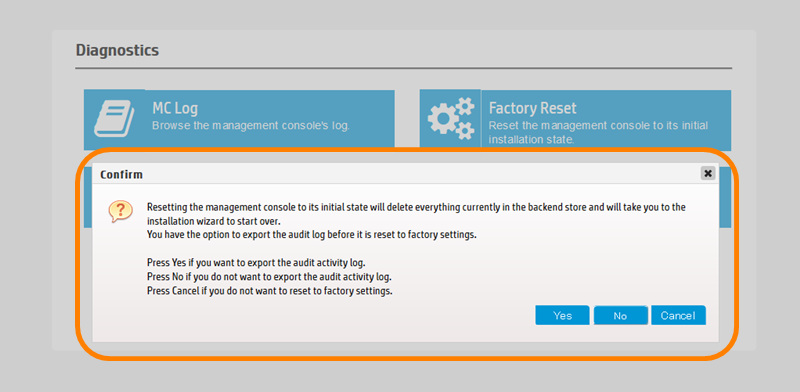Open the MC Log tile title

pyautogui.click(x=175, y=108)
